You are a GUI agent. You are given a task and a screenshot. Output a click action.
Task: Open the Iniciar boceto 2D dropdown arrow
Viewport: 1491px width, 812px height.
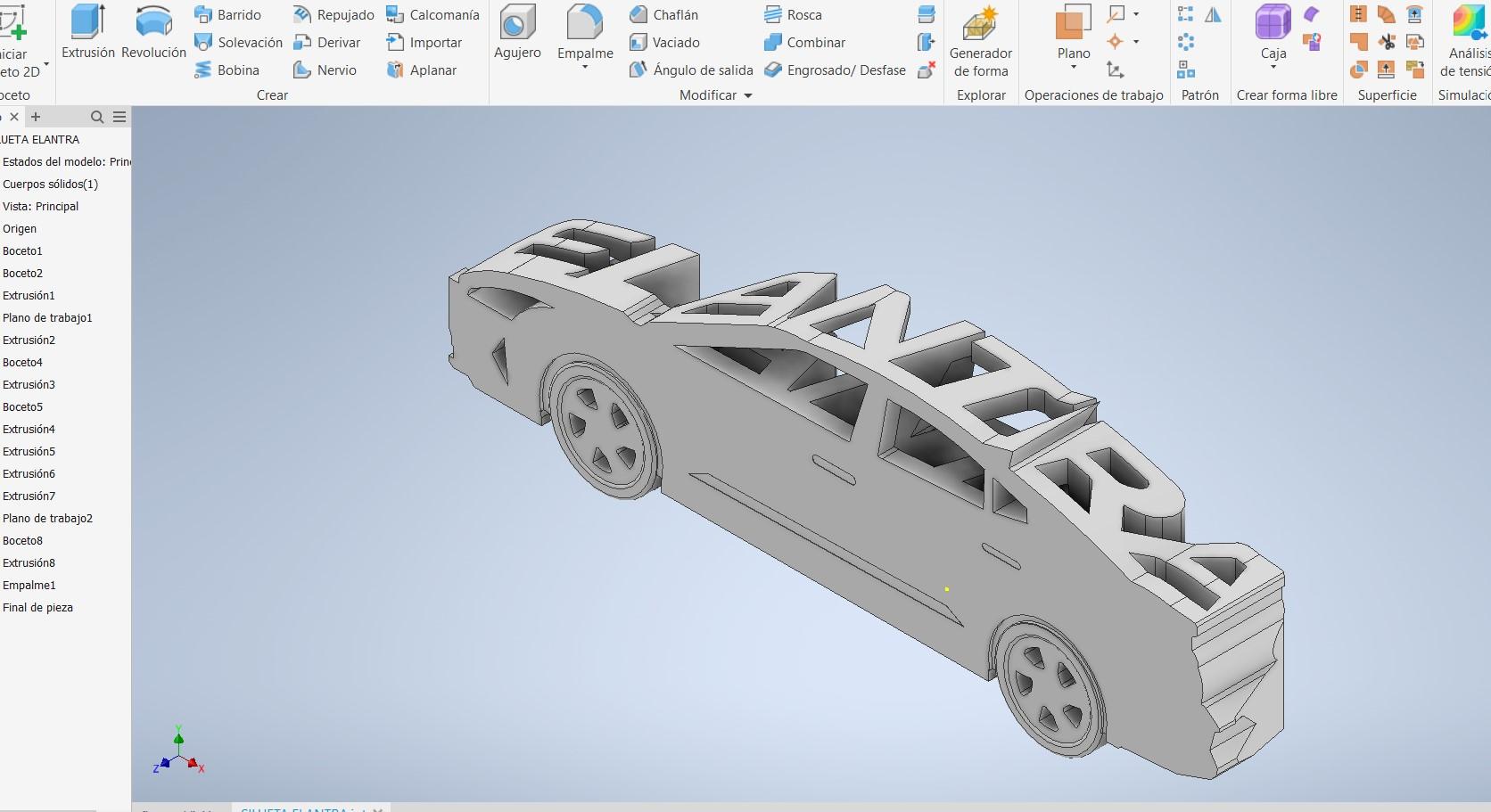tap(46, 65)
